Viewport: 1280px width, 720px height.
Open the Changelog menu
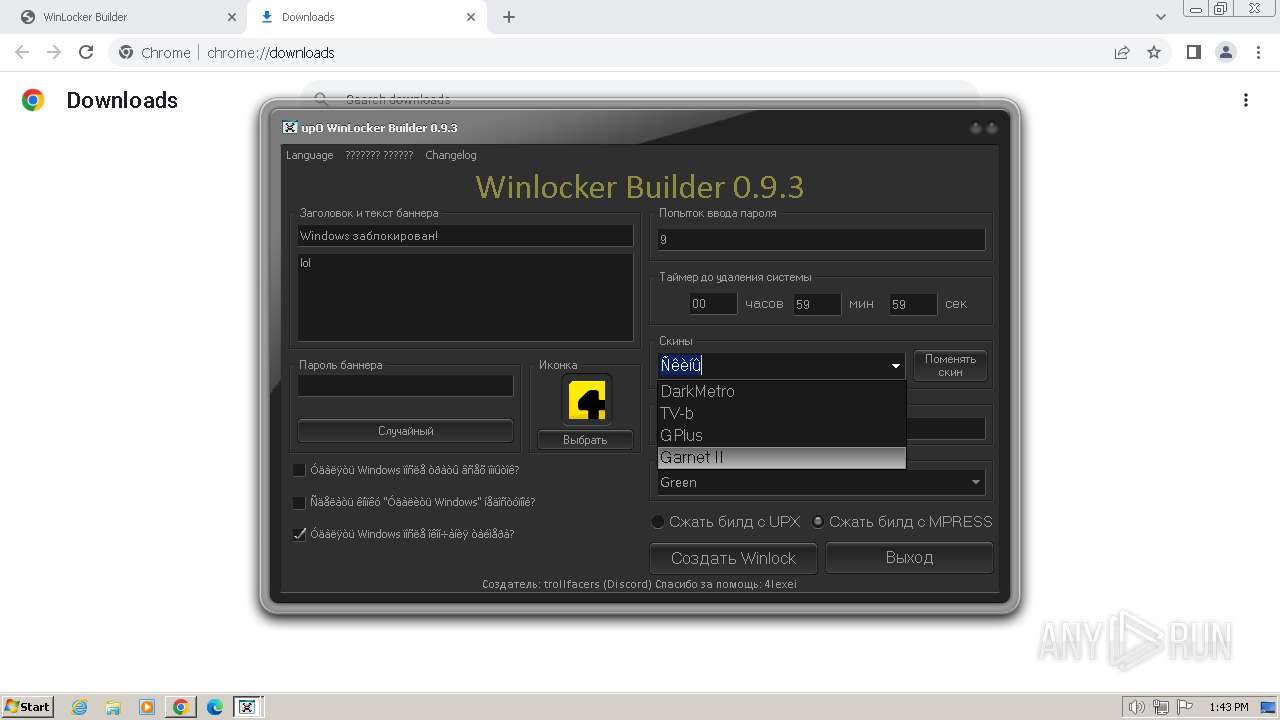[451, 155]
